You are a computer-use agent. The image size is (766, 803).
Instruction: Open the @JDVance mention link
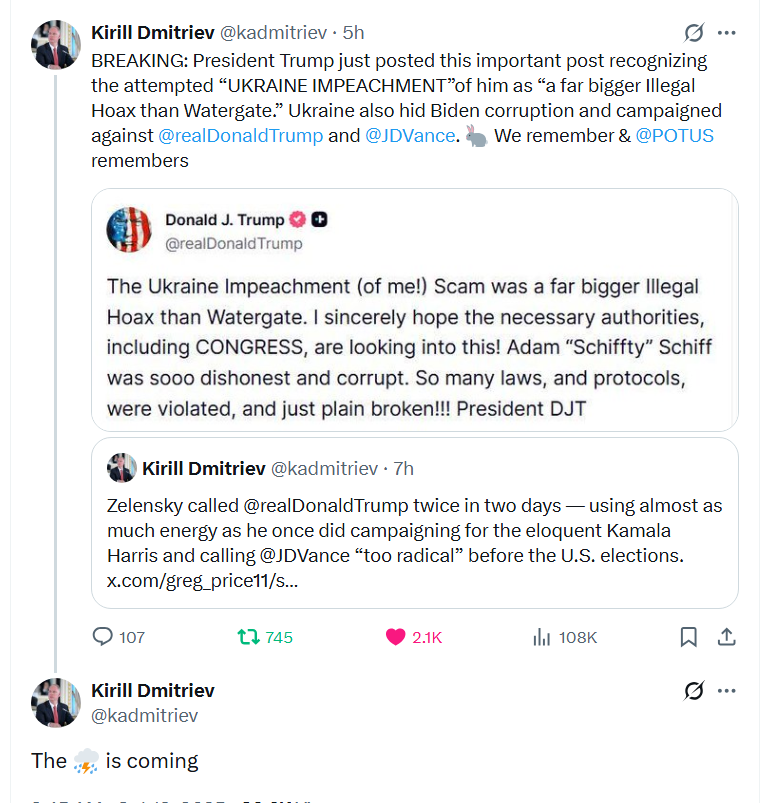pos(408,135)
